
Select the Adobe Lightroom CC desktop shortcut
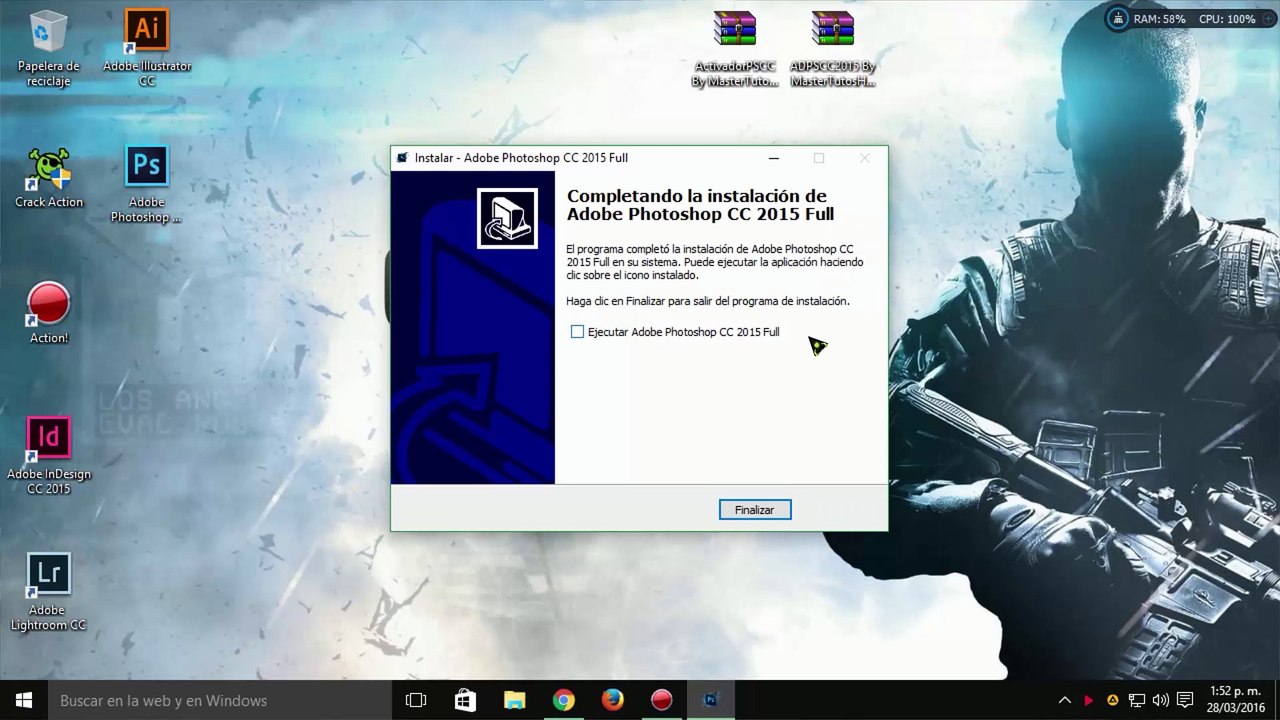coord(49,592)
